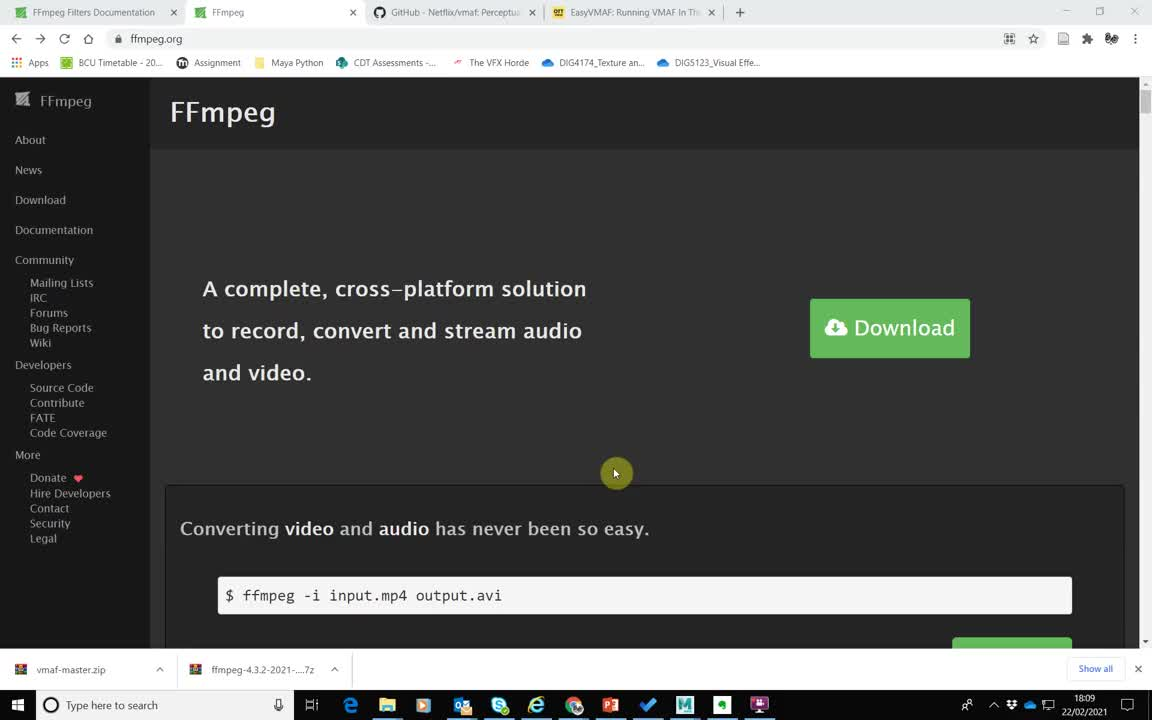Click the FFmpeg logo in the sidebar
Viewport: 1152px width, 720px height.
(x=22, y=99)
